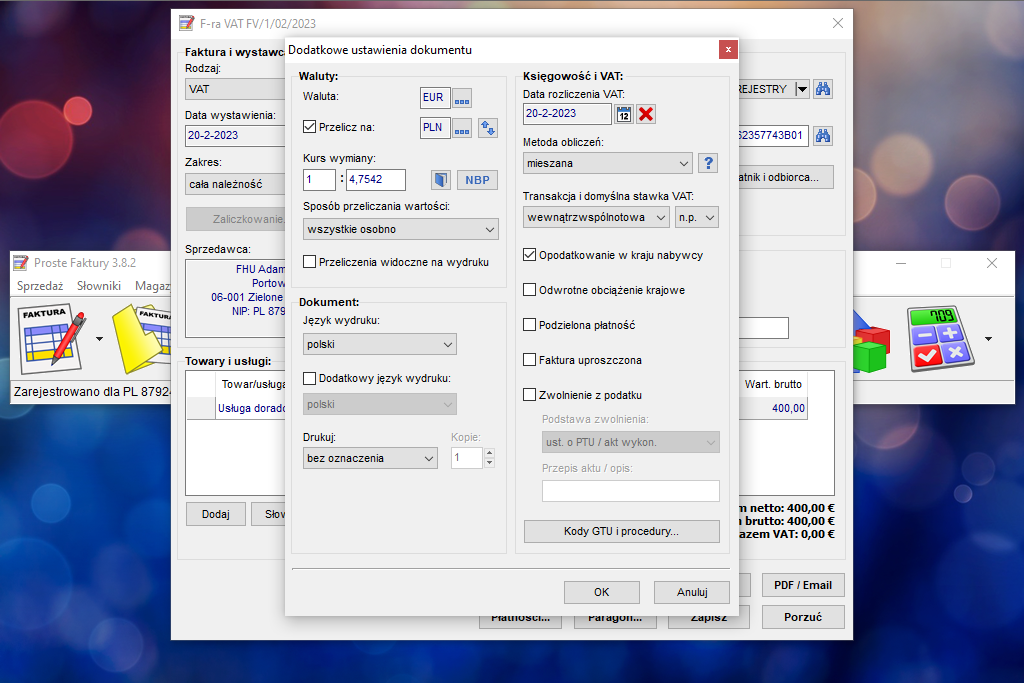The width and height of the screenshot is (1024, 683).
Task: Clear VAT settlement date with red X
Action: 646,114
